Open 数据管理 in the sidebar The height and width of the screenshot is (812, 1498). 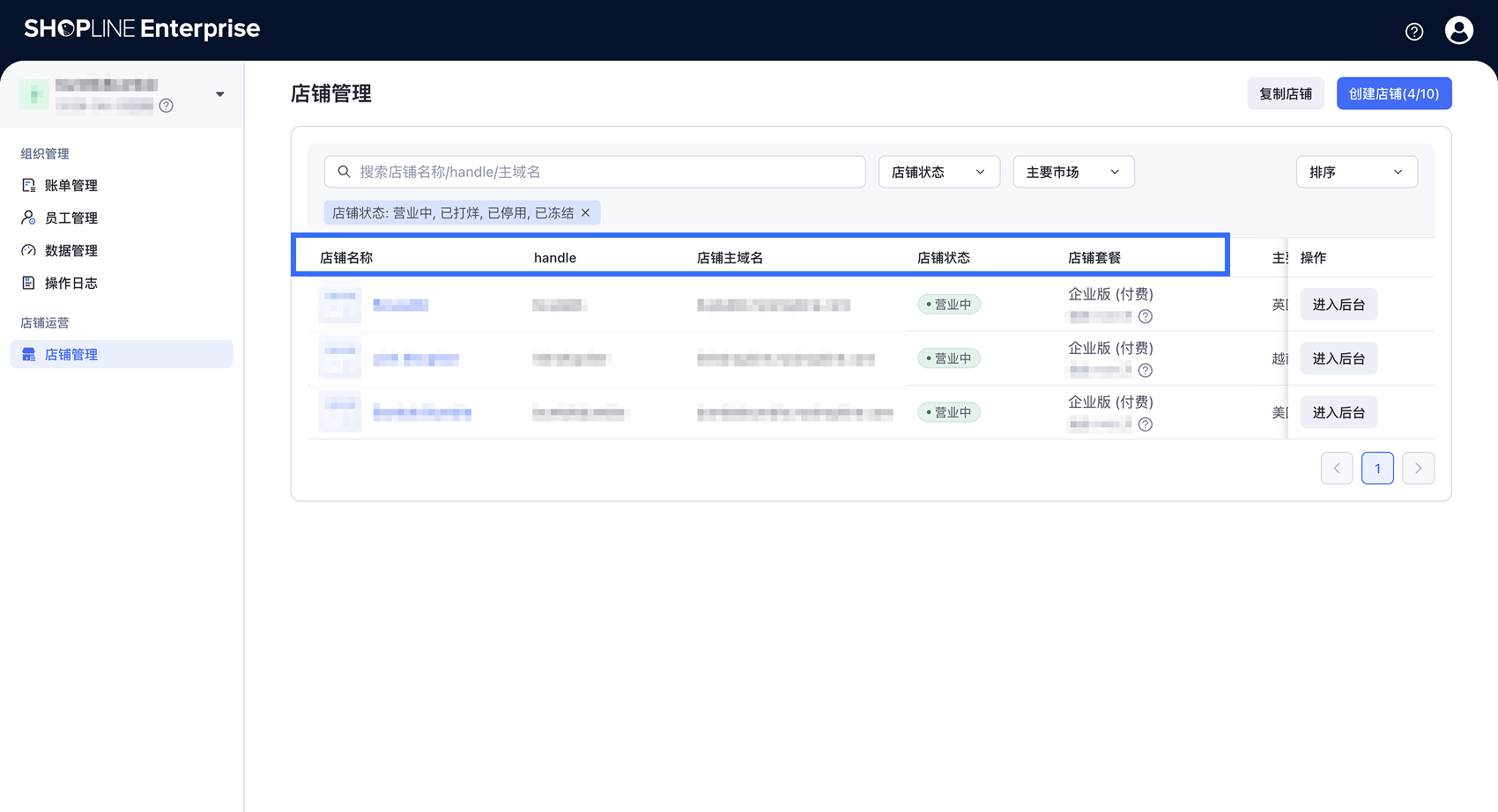pos(71,251)
